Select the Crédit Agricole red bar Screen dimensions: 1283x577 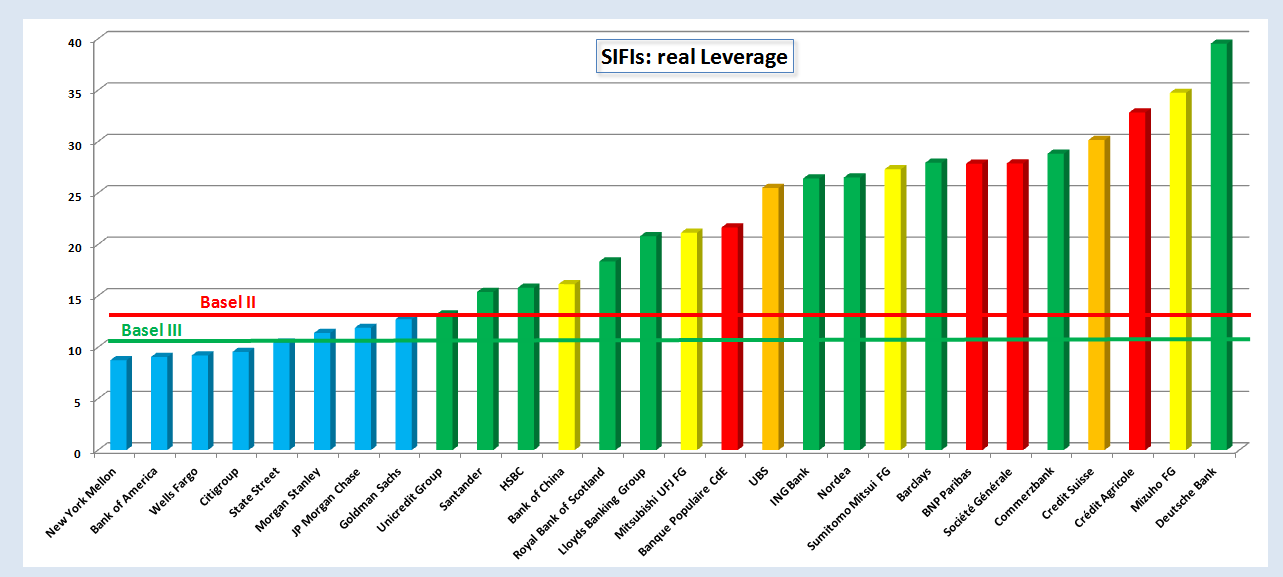pyautogui.click(x=1140, y=280)
